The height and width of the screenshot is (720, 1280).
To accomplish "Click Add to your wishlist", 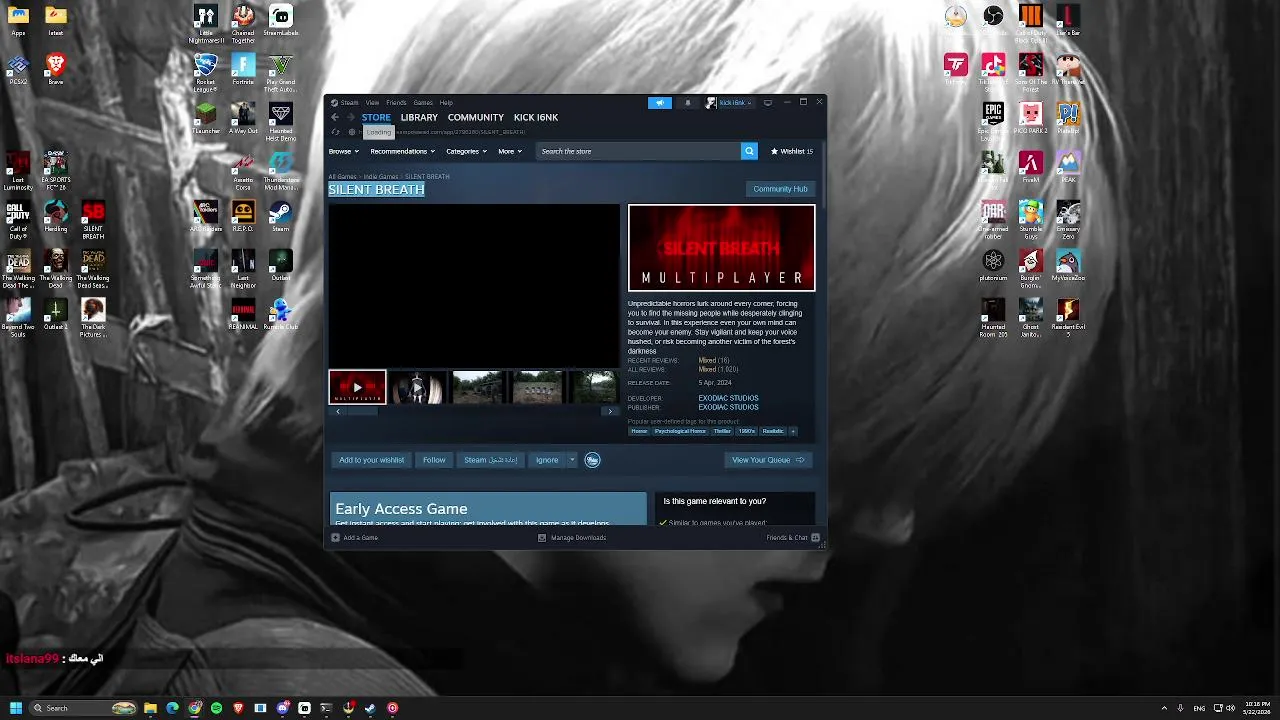I will click(x=371, y=460).
